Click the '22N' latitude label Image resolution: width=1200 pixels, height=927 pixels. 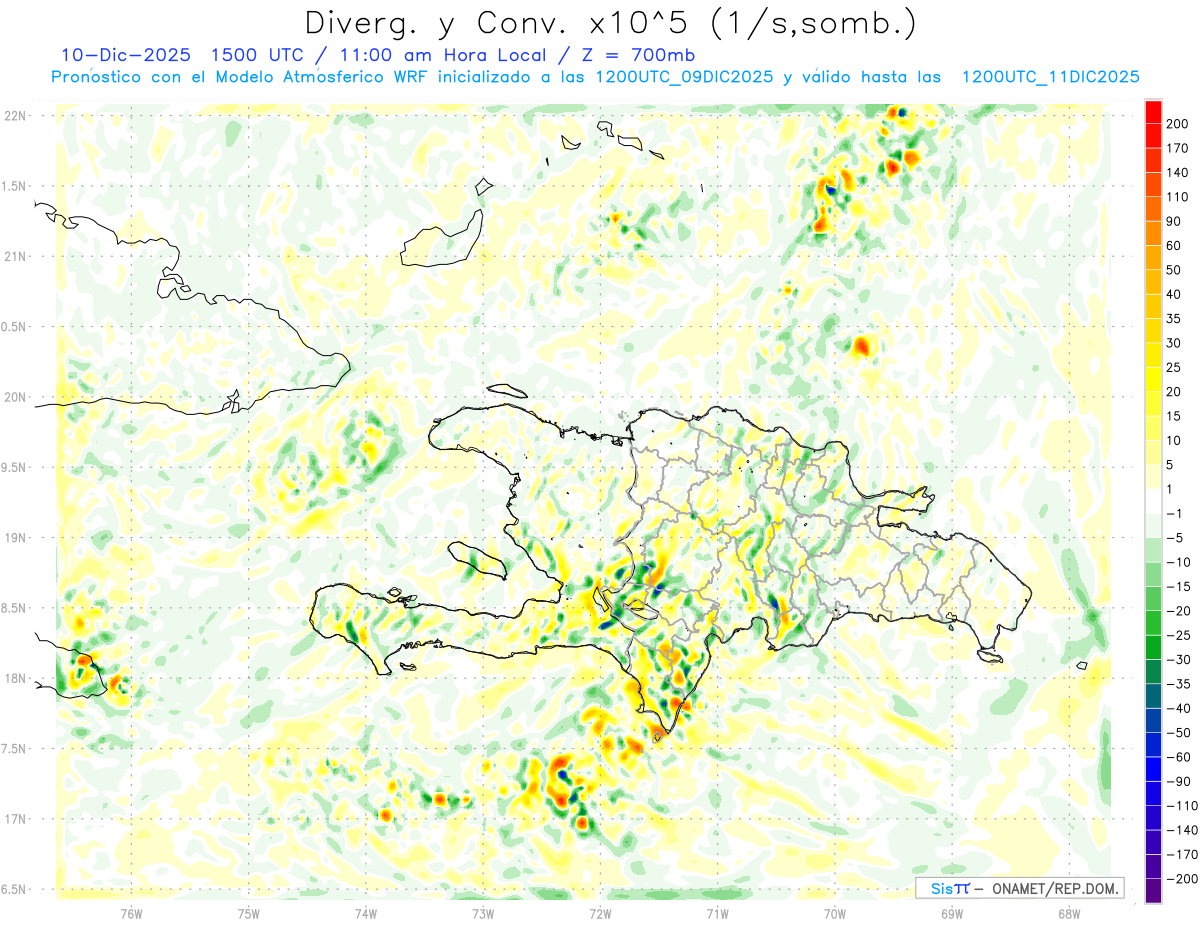pos(14,116)
